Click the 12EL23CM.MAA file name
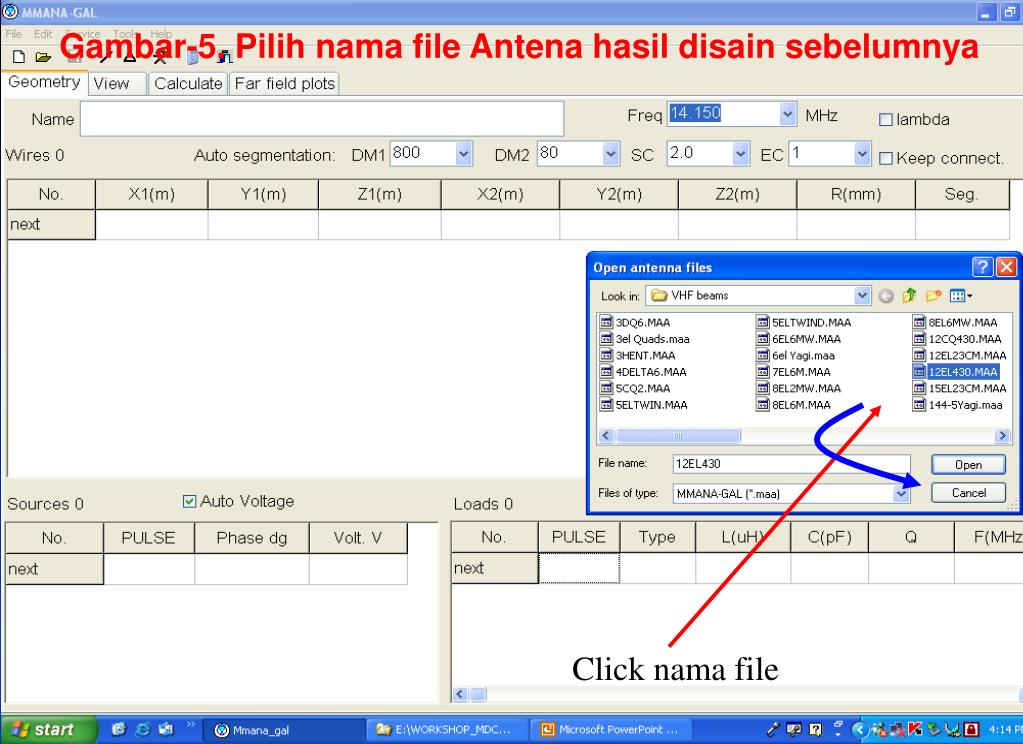Screen dimensions: 1023x744 pyautogui.click(x=967, y=356)
